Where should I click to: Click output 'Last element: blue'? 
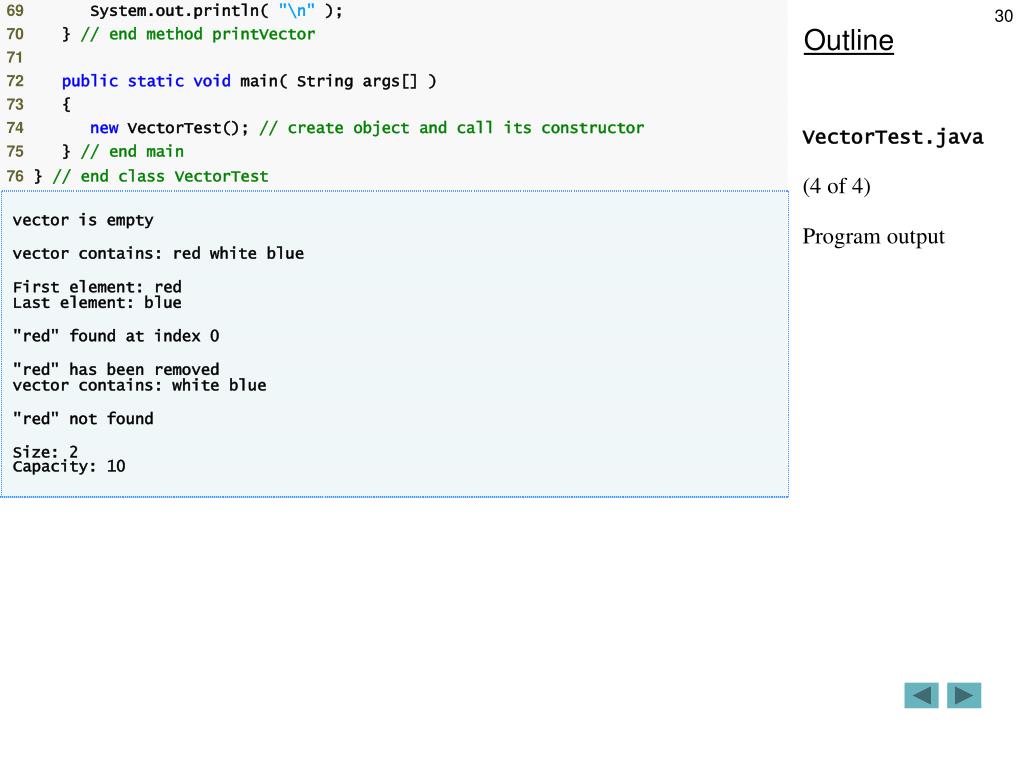pyautogui.click(x=97, y=302)
